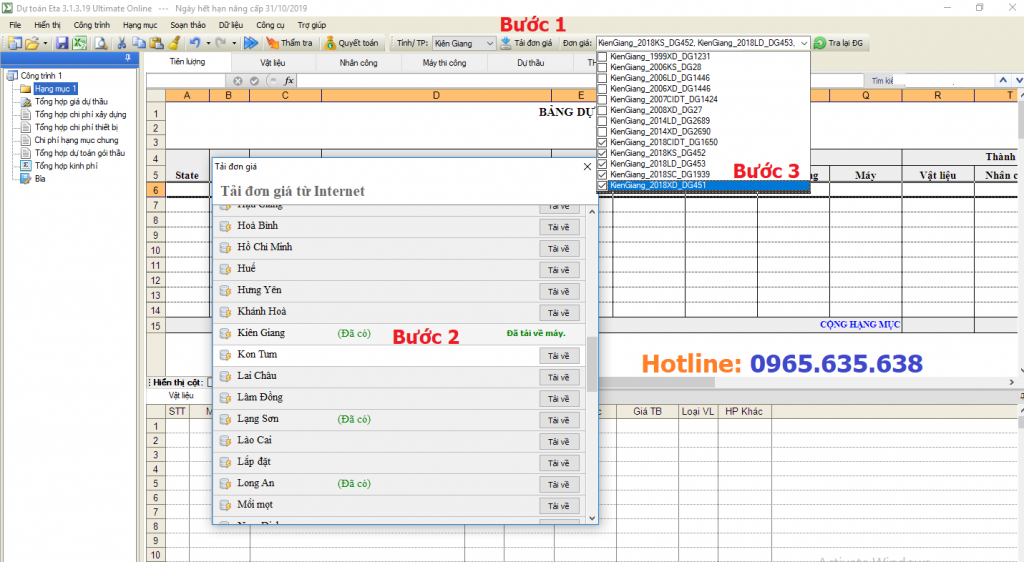This screenshot has height=562, width=1024.
Task: Click the Undo arrow icon
Action: tap(194, 43)
